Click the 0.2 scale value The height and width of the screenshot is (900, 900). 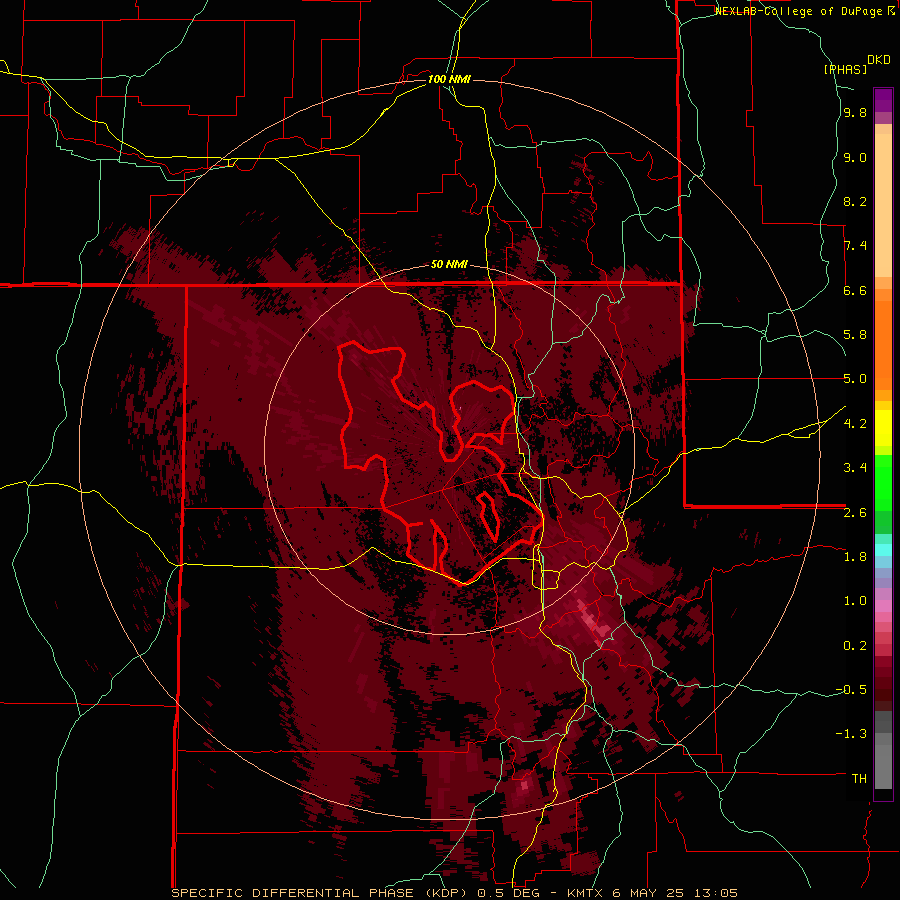coord(855,645)
